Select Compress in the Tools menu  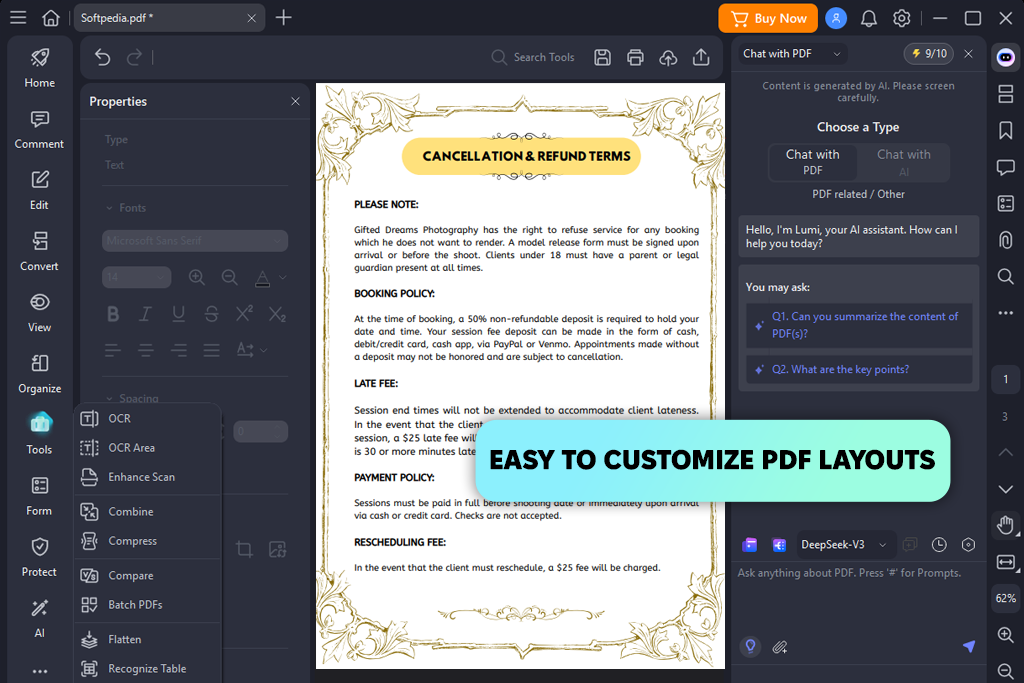coord(148,541)
